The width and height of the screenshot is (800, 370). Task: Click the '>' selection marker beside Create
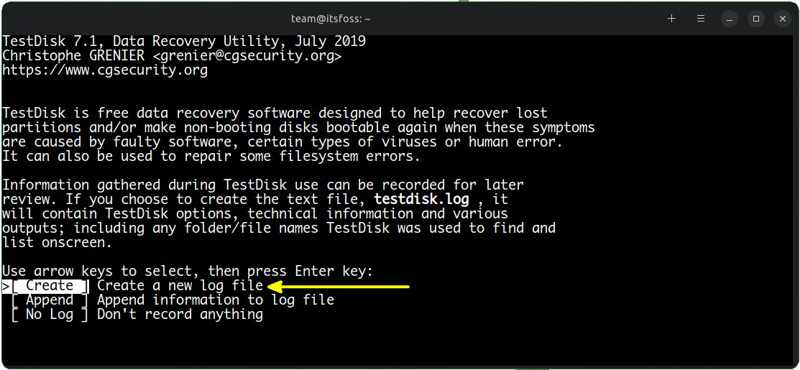coord(6,286)
